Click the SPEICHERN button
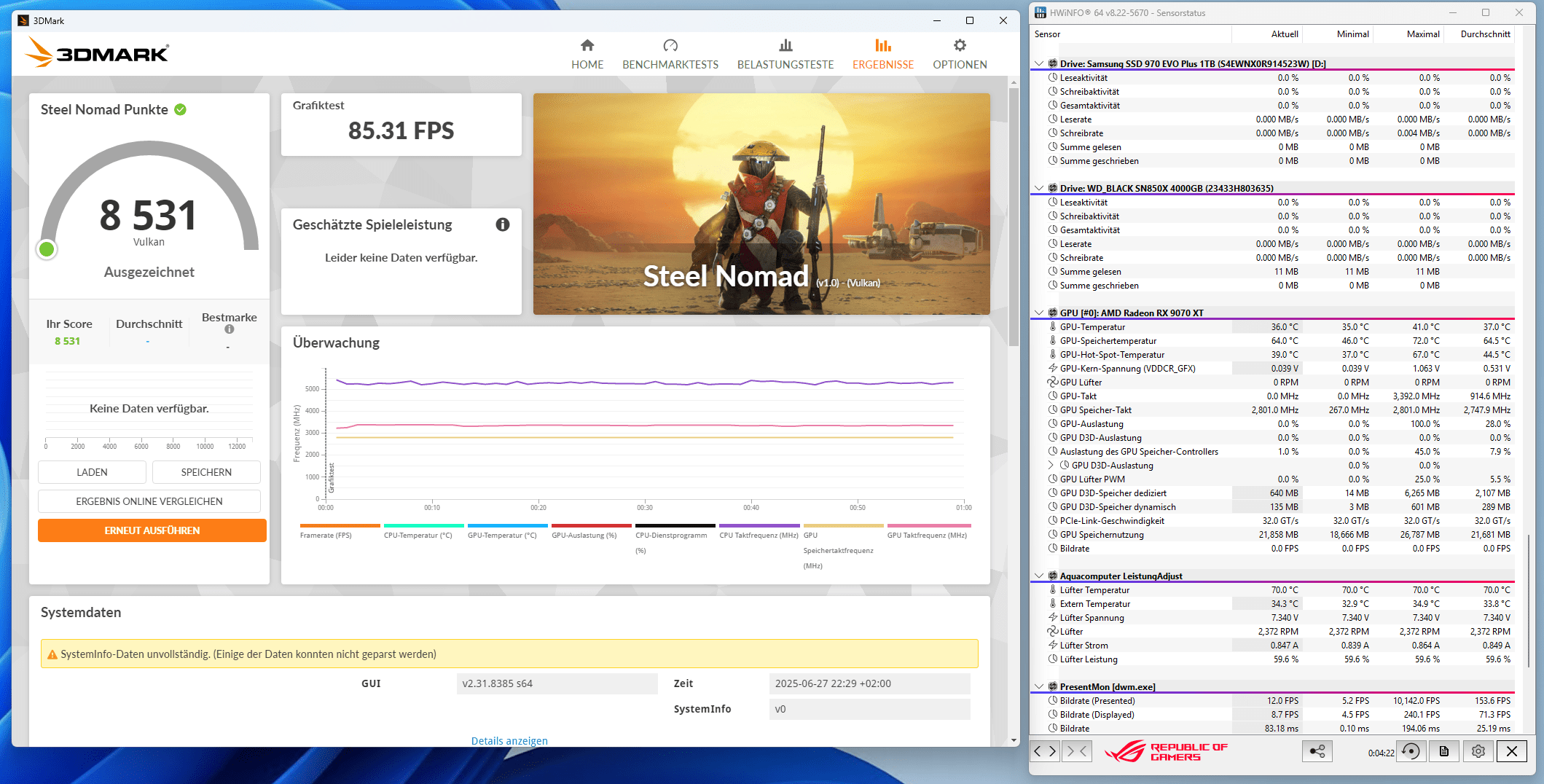 tap(206, 472)
